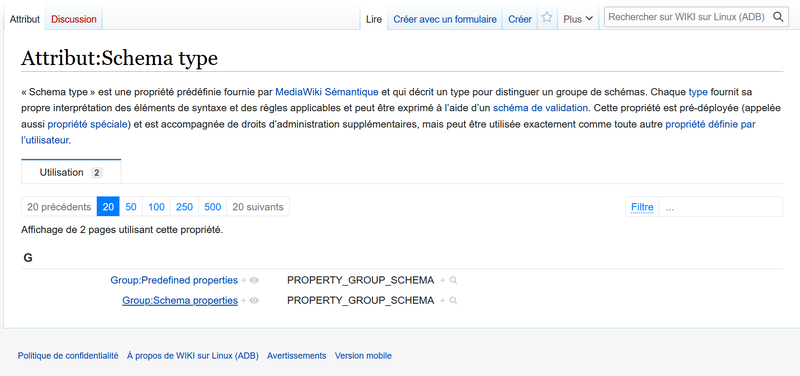The image size is (800, 376).
Task: Click the plus icon next to Group:Predefined properties
Action: (x=244, y=280)
